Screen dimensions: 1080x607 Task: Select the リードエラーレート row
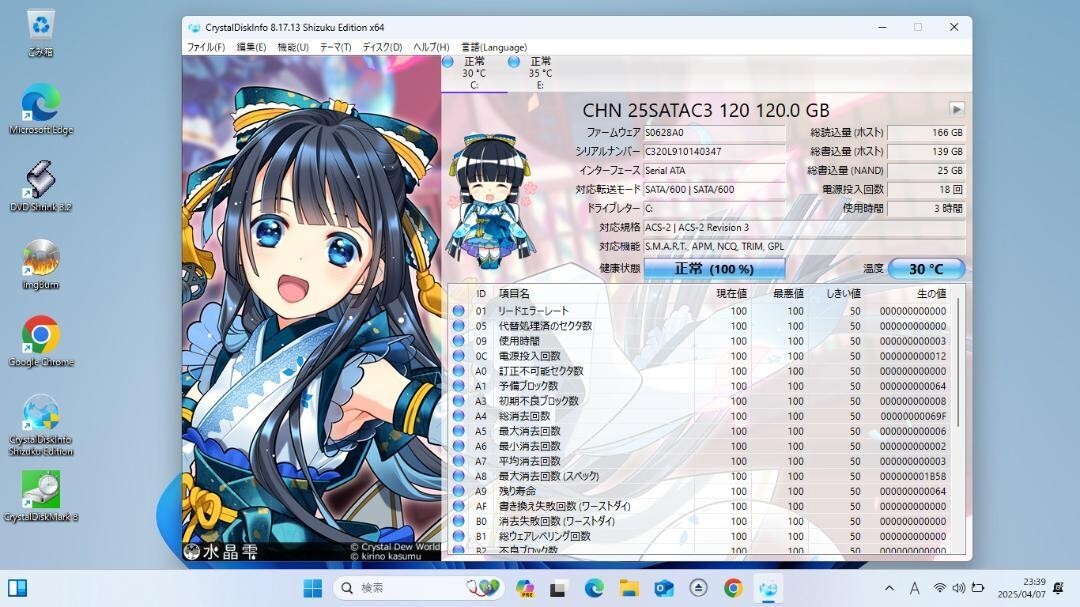point(700,311)
